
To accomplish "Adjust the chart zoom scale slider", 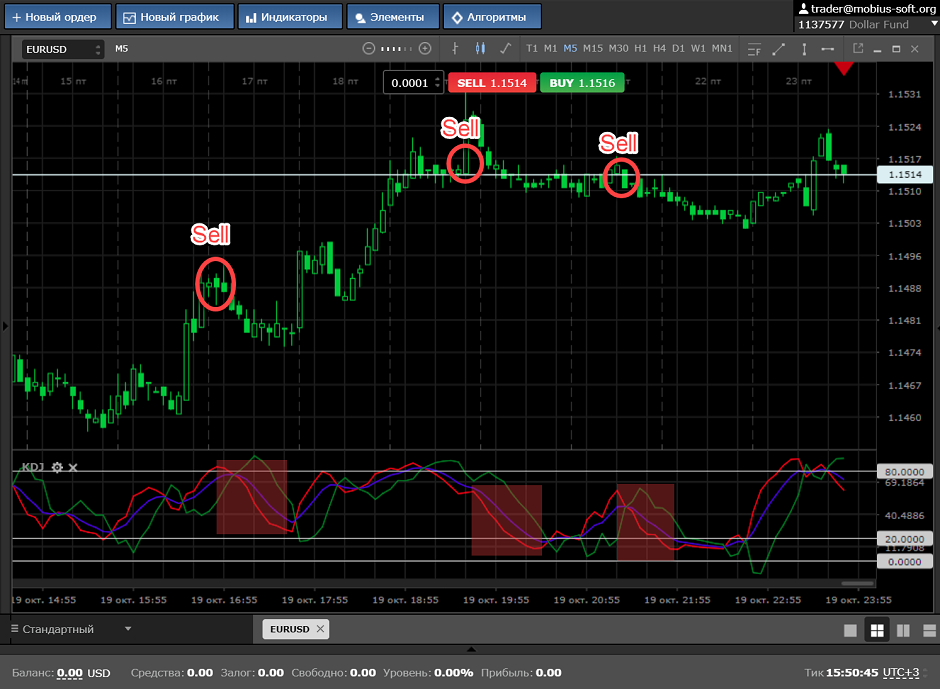I will coord(396,49).
